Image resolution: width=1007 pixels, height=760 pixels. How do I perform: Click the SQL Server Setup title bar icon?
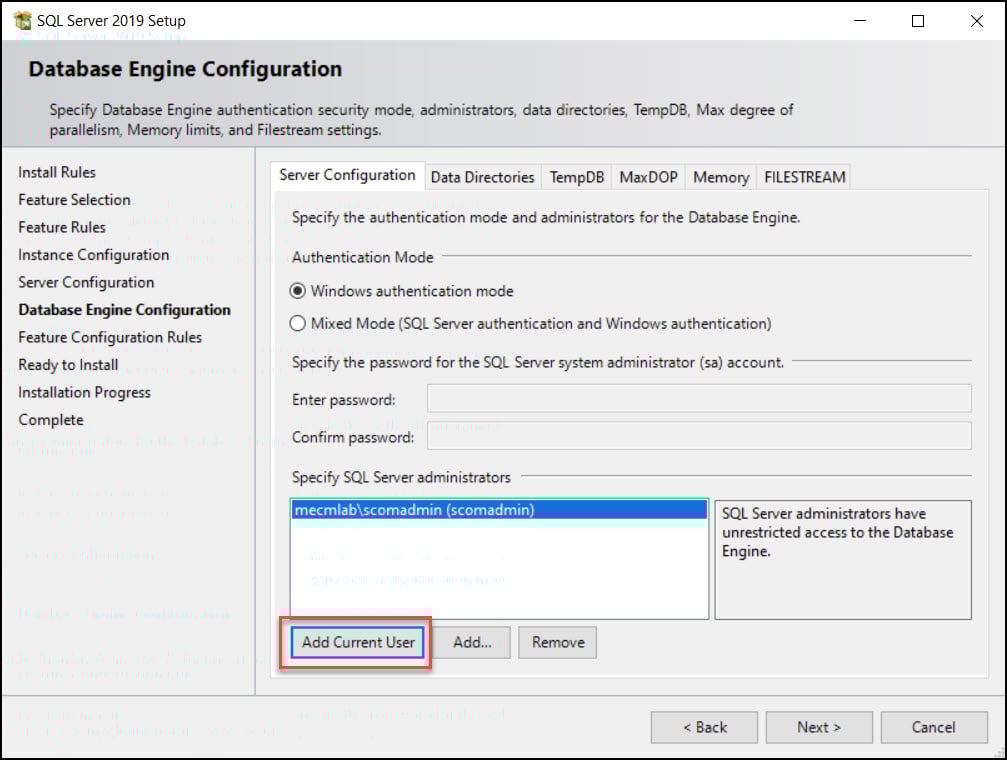pyautogui.click(x=22, y=21)
